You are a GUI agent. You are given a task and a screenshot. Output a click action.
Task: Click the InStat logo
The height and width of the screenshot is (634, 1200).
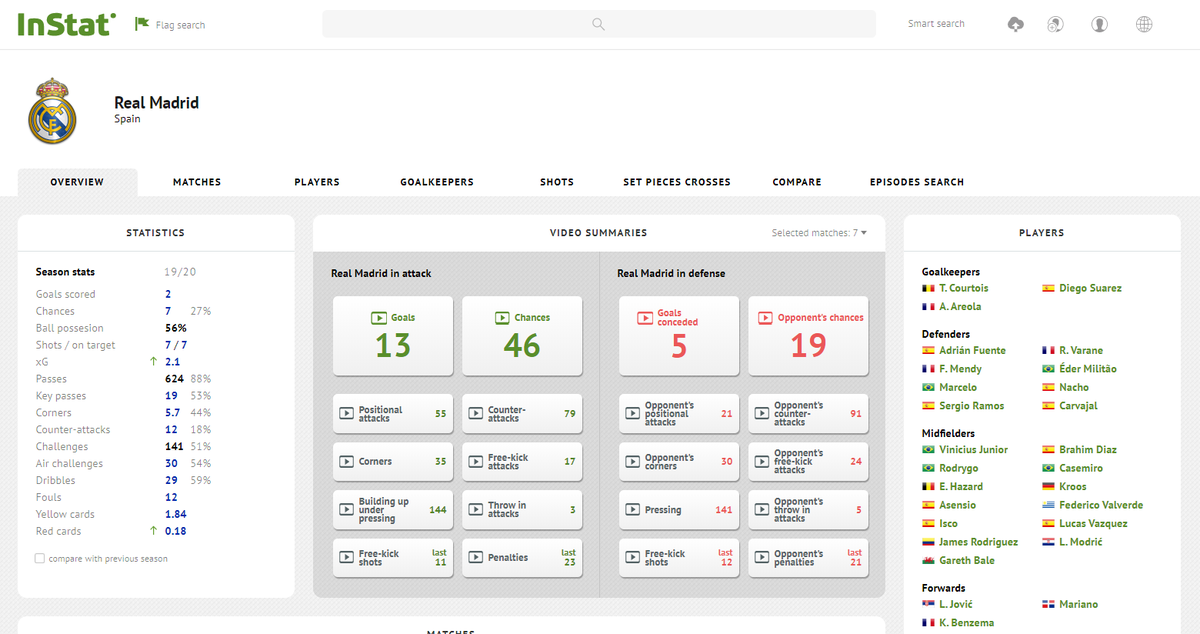tap(66, 24)
